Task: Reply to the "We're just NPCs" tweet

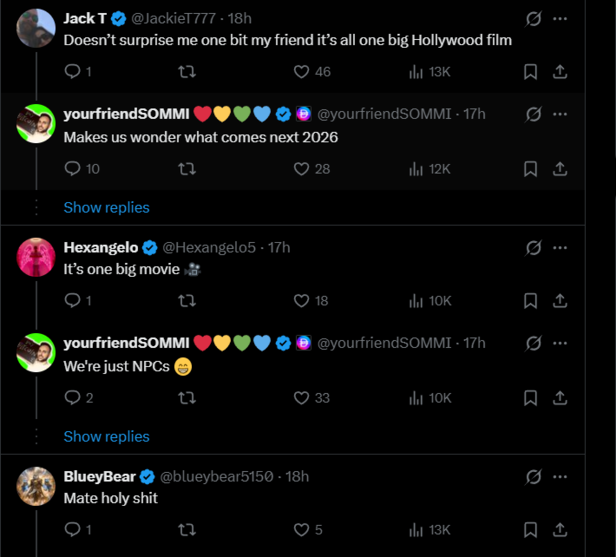Action: pos(72,398)
